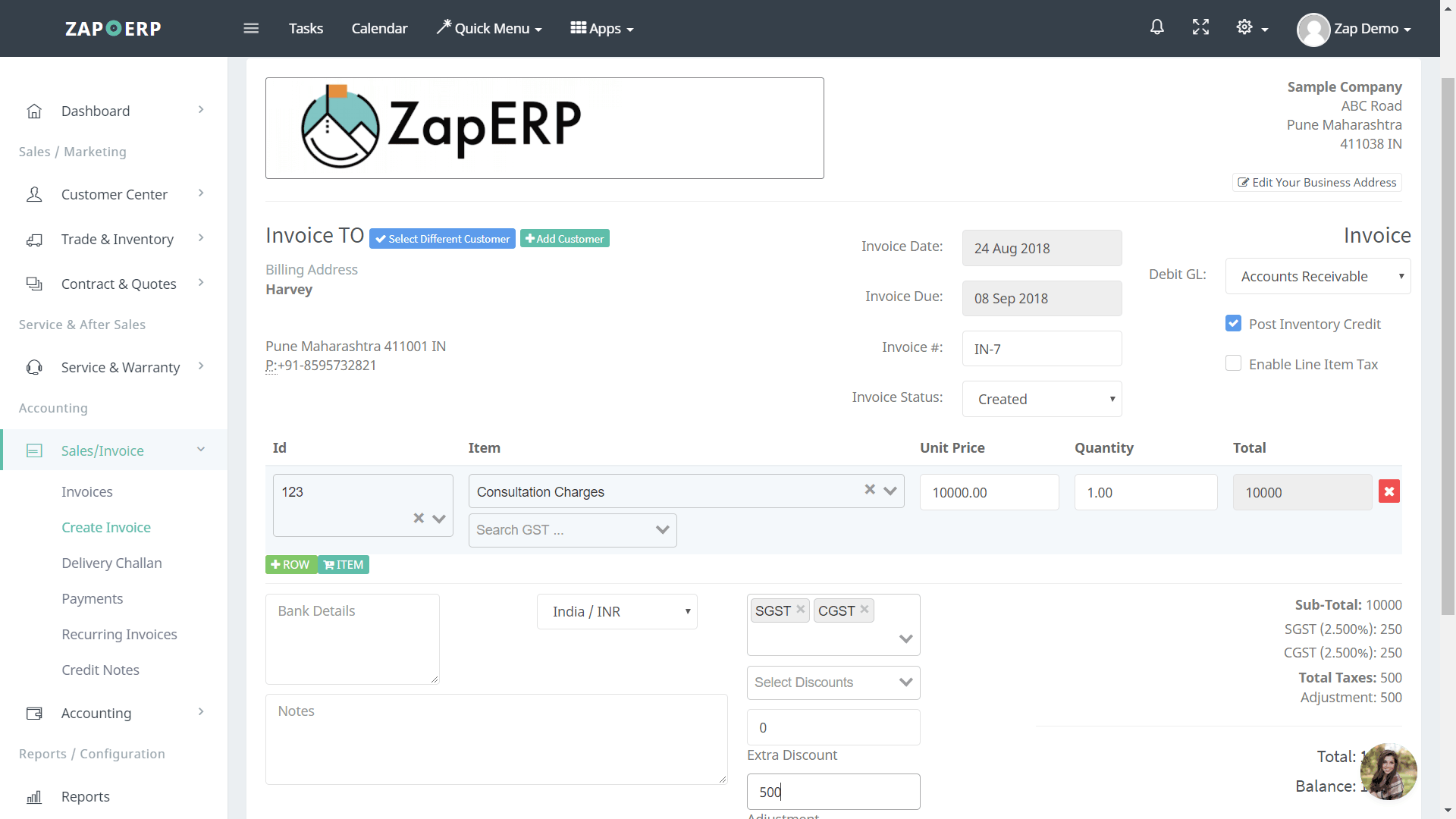The height and width of the screenshot is (819, 1456).
Task: Collapse the Sales/Invoice sidebar section
Action: tap(201, 449)
